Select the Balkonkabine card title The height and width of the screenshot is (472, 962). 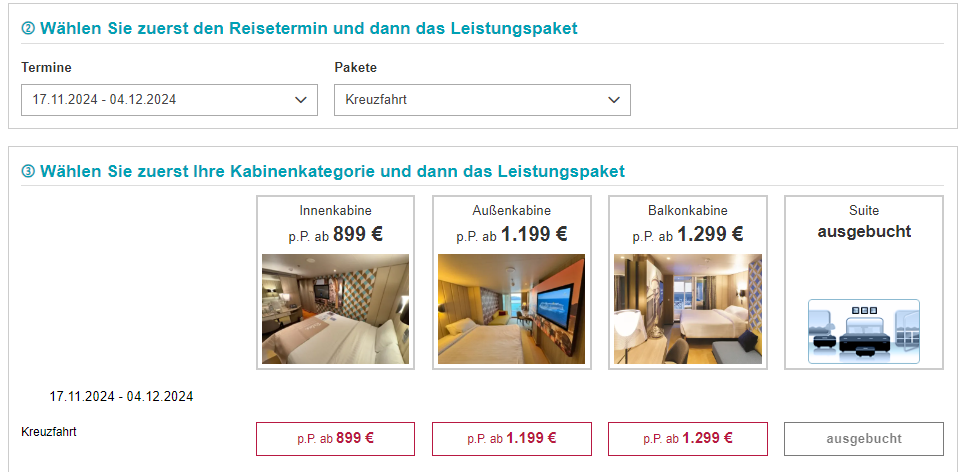click(688, 211)
